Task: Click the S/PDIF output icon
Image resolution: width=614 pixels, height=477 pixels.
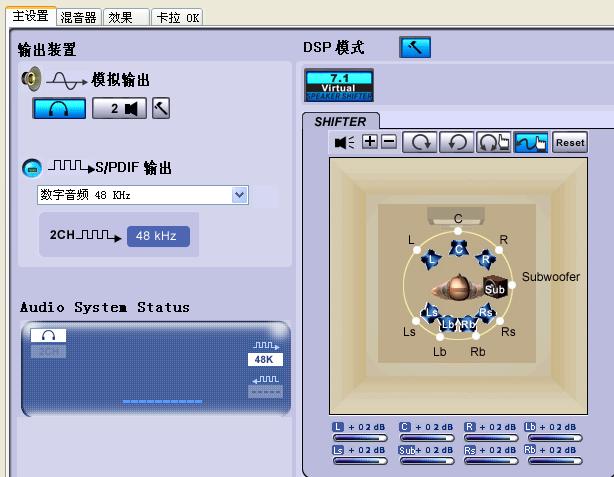Action: 32,167
